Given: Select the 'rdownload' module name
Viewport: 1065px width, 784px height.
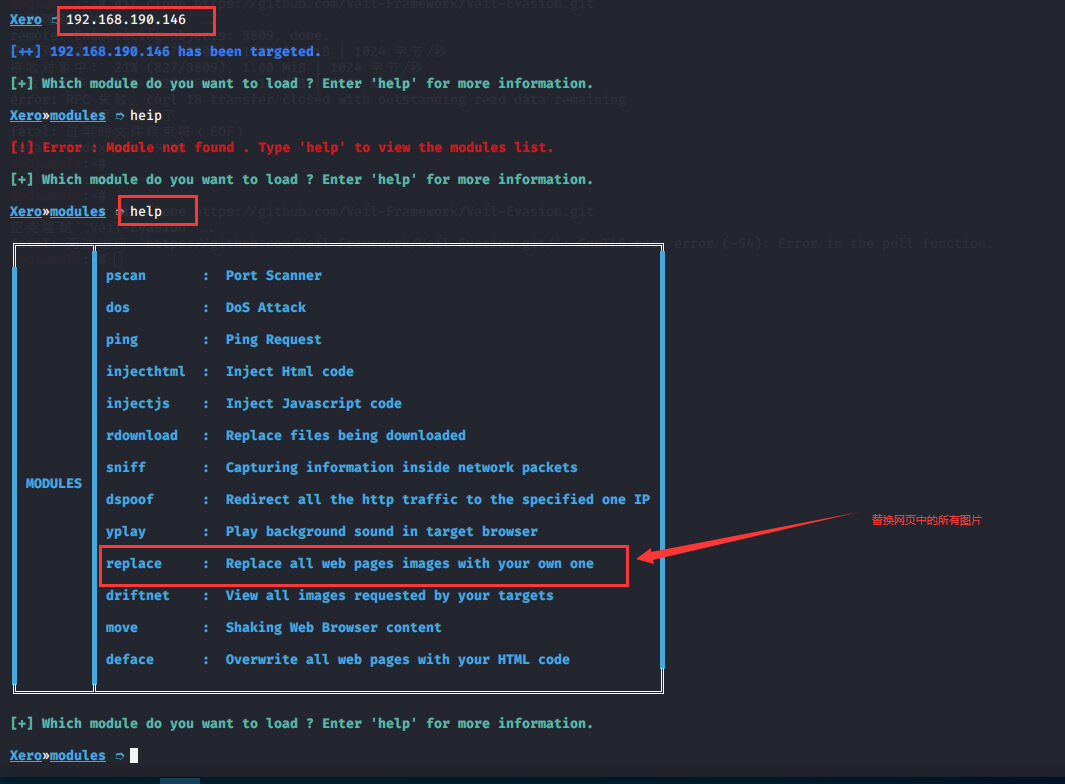Looking at the screenshot, I should coord(141,435).
